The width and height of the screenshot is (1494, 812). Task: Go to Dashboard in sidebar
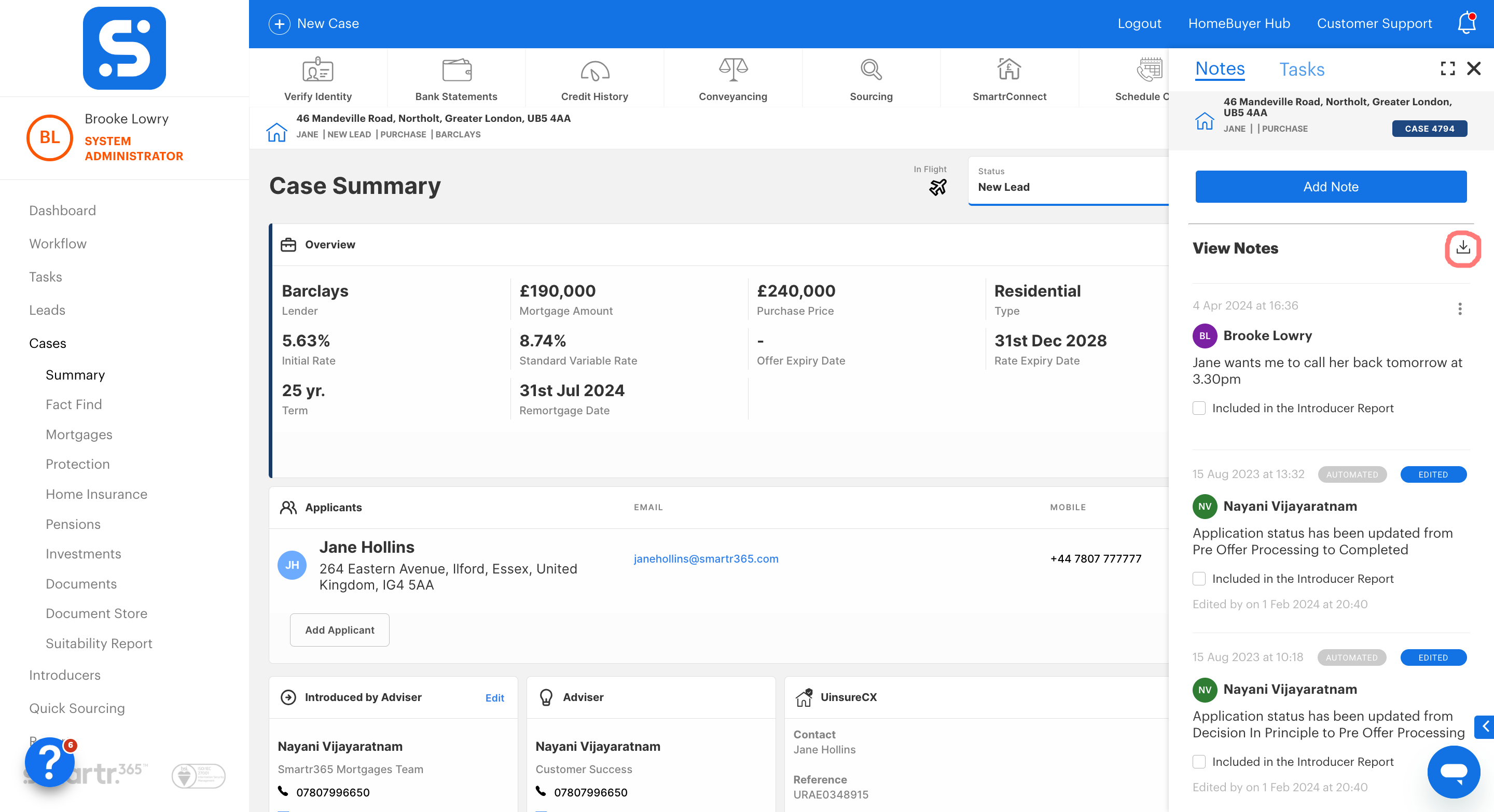pos(63,211)
